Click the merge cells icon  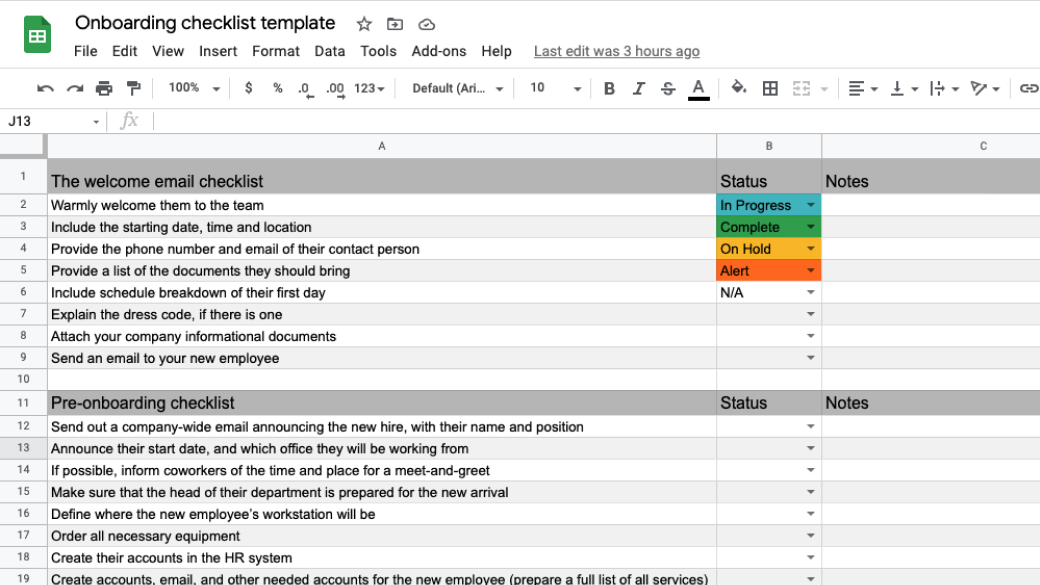pos(801,88)
